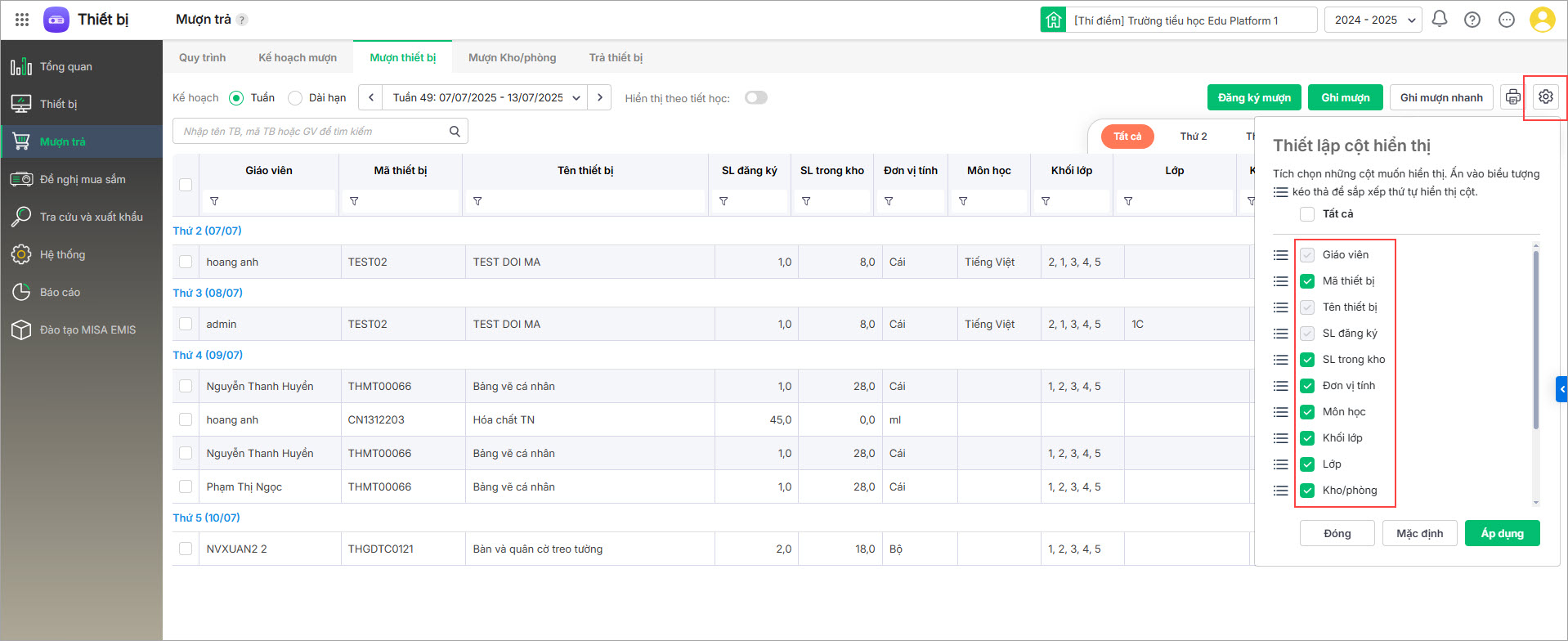Select the 'Dài hạn' radio button
This screenshot has height=641, width=1568.
pos(295,98)
